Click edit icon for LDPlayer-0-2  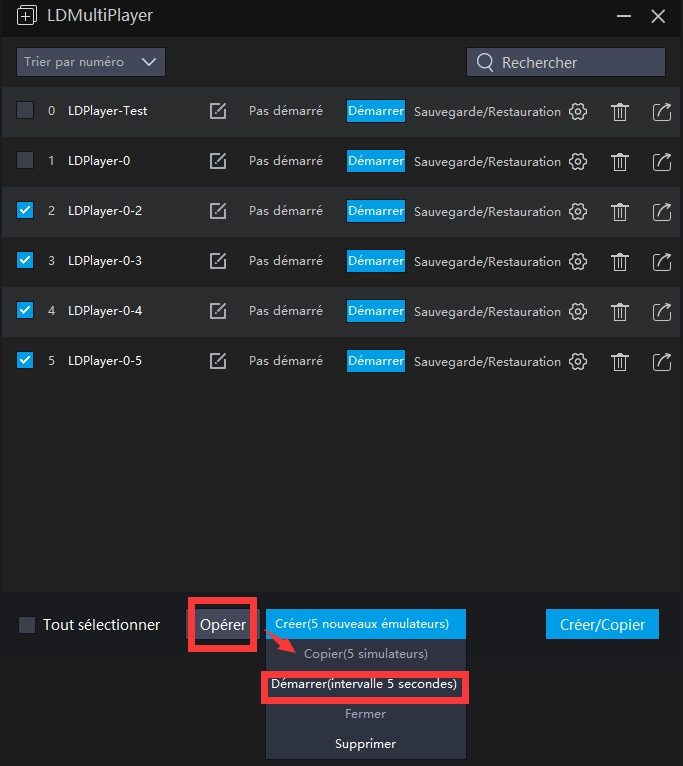(x=218, y=211)
